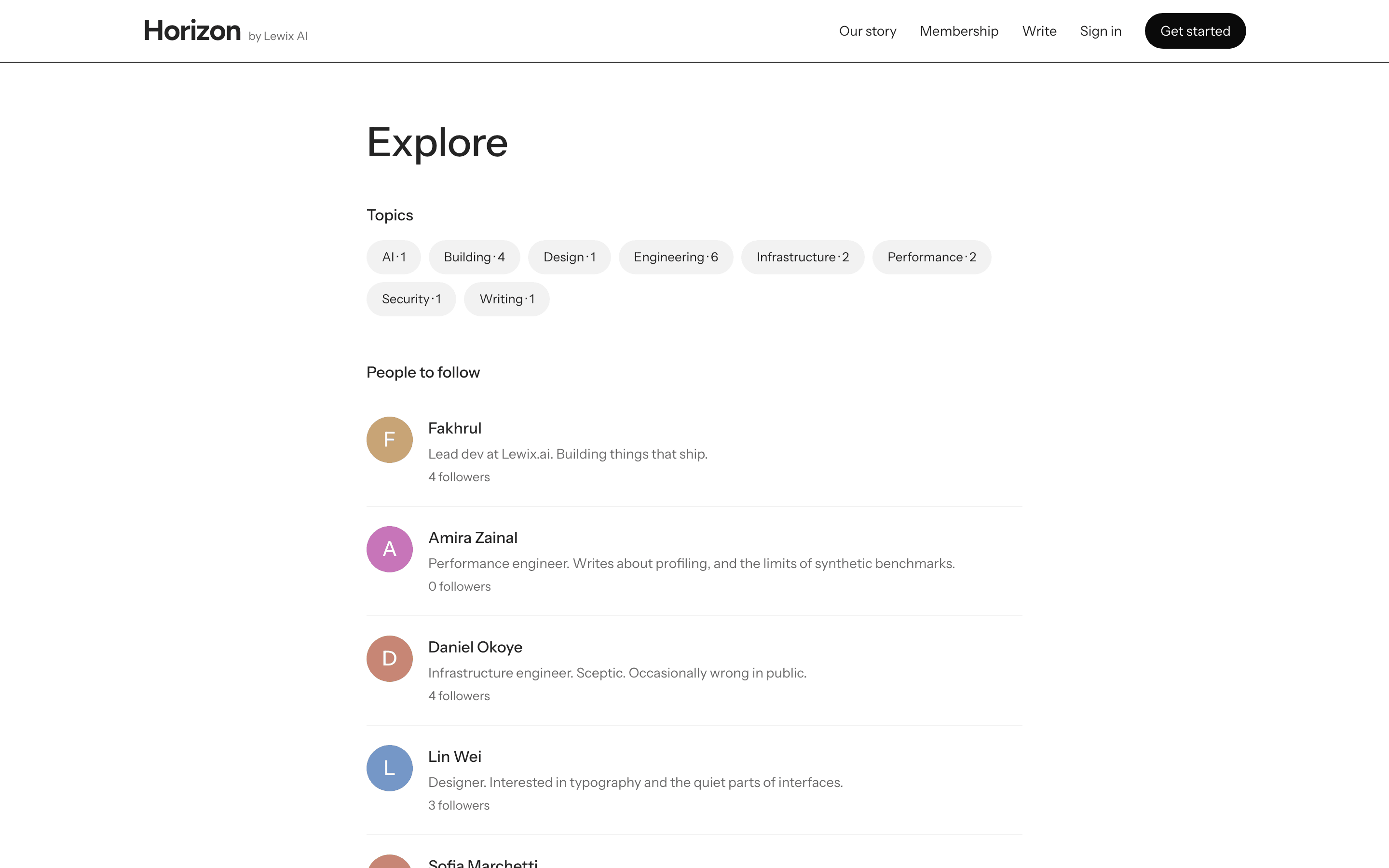Open the Security topic
Image resolution: width=1389 pixels, height=868 pixels.
pyautogui.click(x=411, y=299)
